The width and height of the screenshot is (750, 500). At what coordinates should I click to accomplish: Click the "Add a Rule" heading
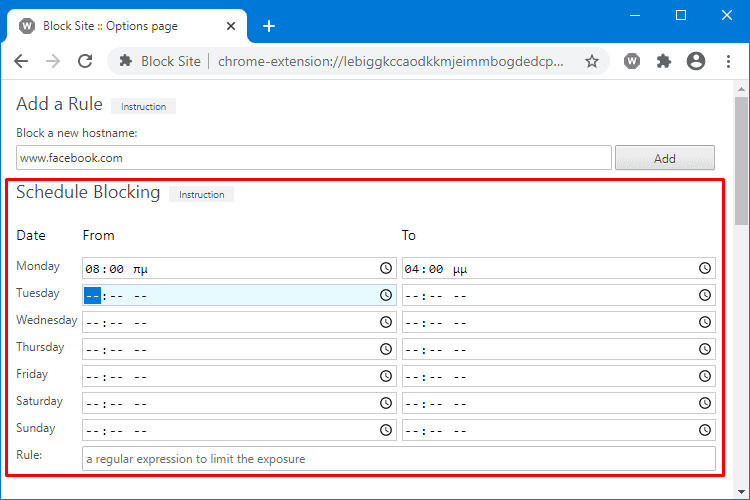tap(59, 104)
